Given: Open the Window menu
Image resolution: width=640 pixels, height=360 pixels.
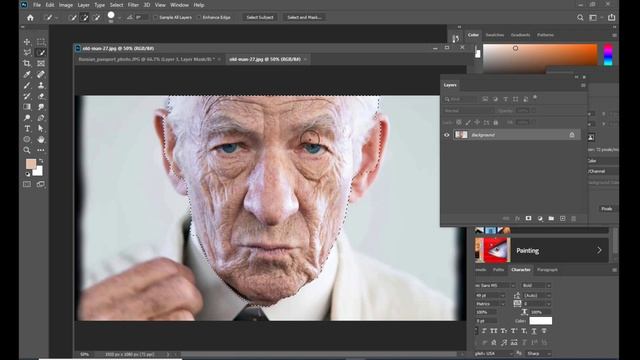Looking at the screenshot, I should 179,5.
